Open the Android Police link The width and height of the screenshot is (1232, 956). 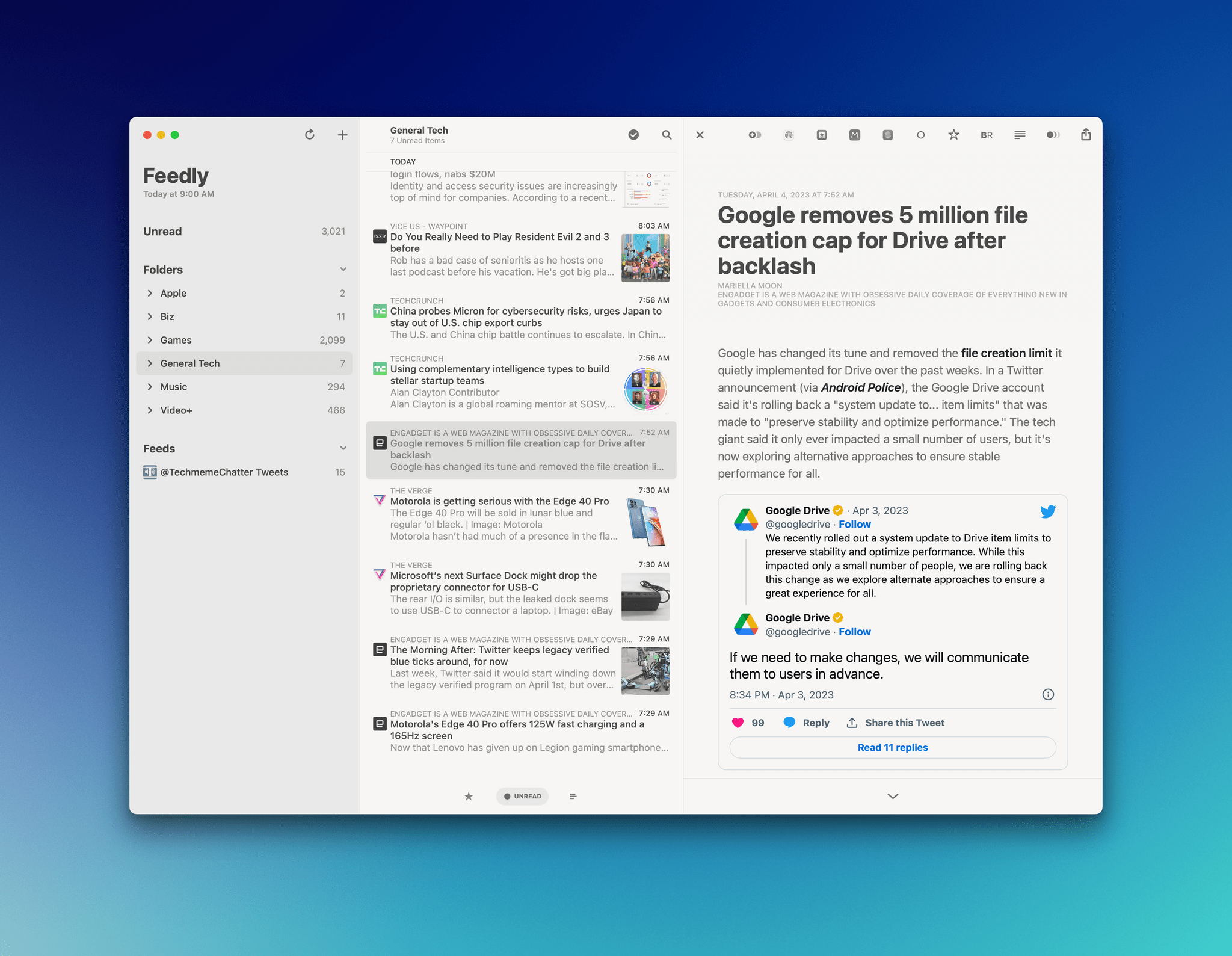coord(861,387)
